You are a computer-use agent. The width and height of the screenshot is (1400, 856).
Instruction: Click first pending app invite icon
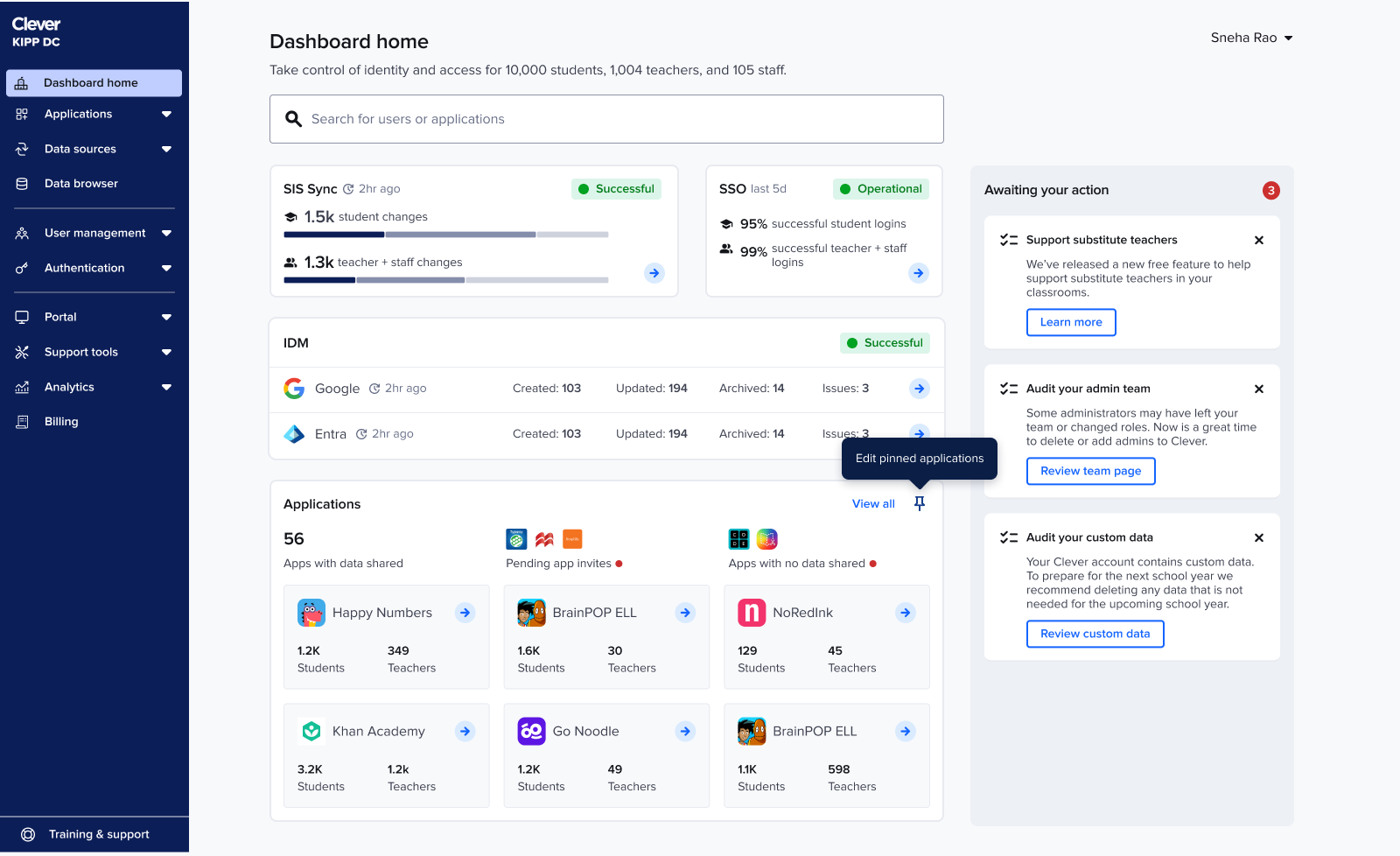tap(516, 539)
